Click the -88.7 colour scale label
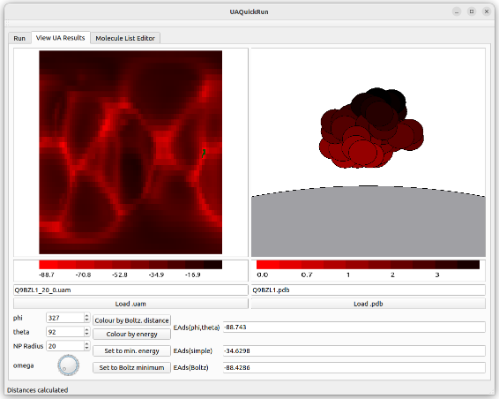 (47, 275)
